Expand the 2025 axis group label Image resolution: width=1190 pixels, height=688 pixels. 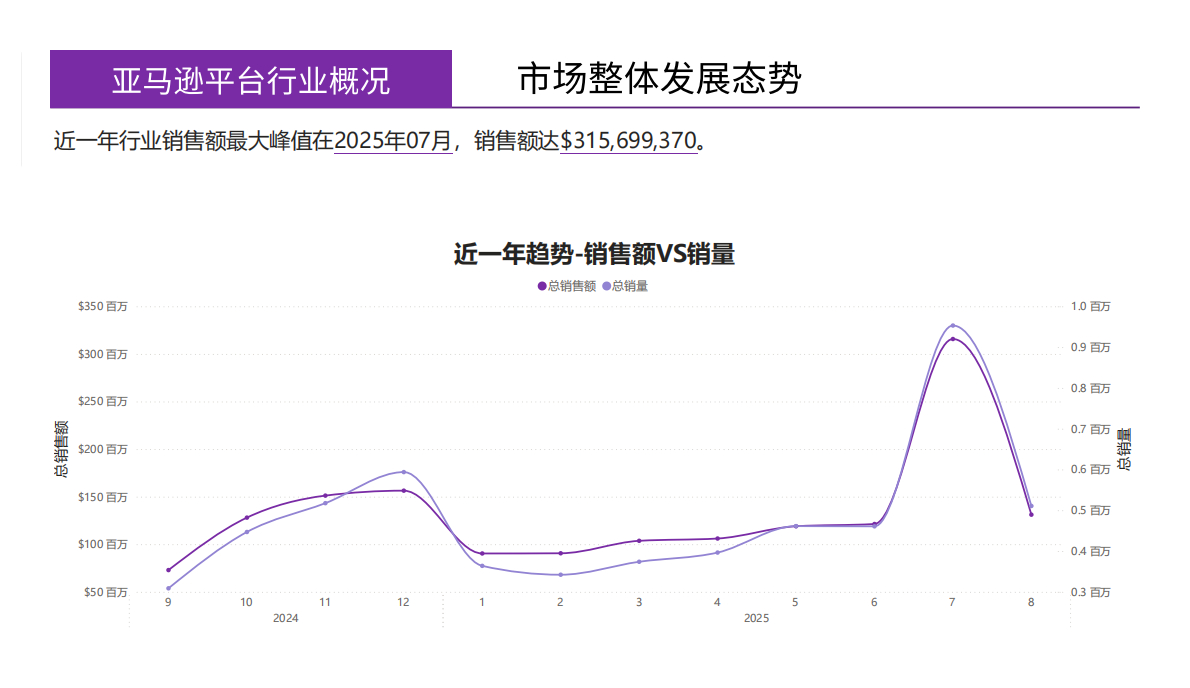click(756, 618)
